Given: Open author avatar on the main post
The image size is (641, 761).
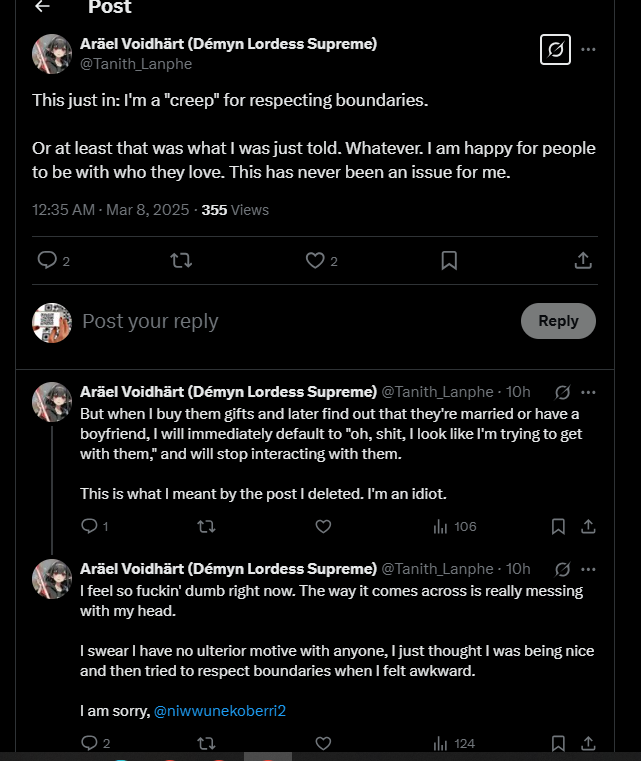Looking at the screenshot, I should [51, 54].
